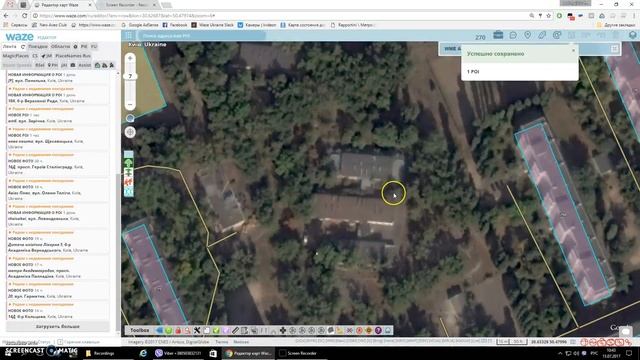The image size is (640, 360).
Task: Open the PlaceNames Rus tab
Action: (73, 56)
